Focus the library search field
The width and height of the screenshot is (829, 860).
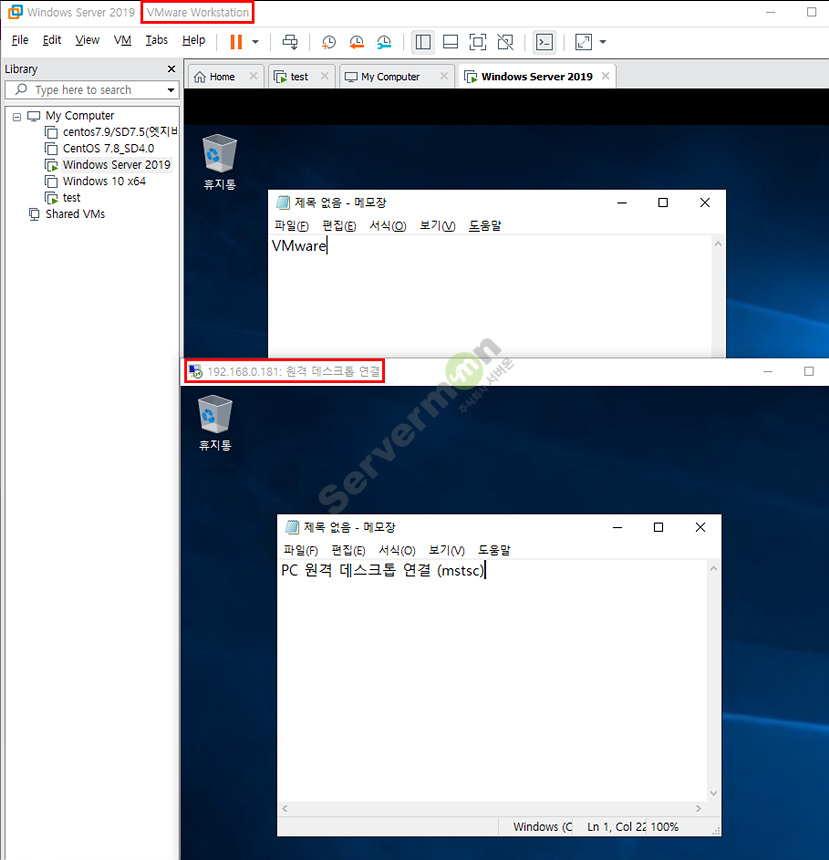coord(92,90)
